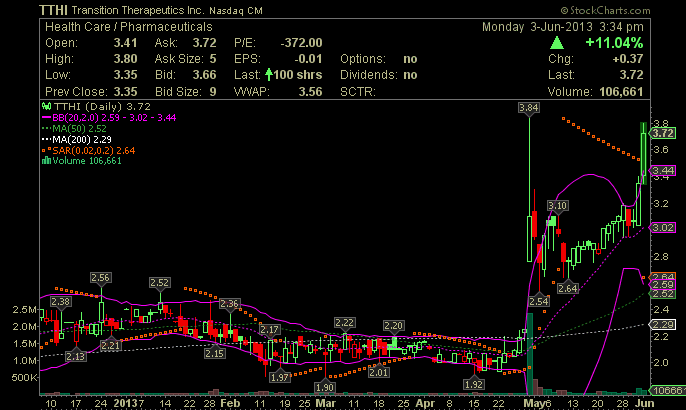Click the SCTR label
686x410 pixels.
coord(357,91)
